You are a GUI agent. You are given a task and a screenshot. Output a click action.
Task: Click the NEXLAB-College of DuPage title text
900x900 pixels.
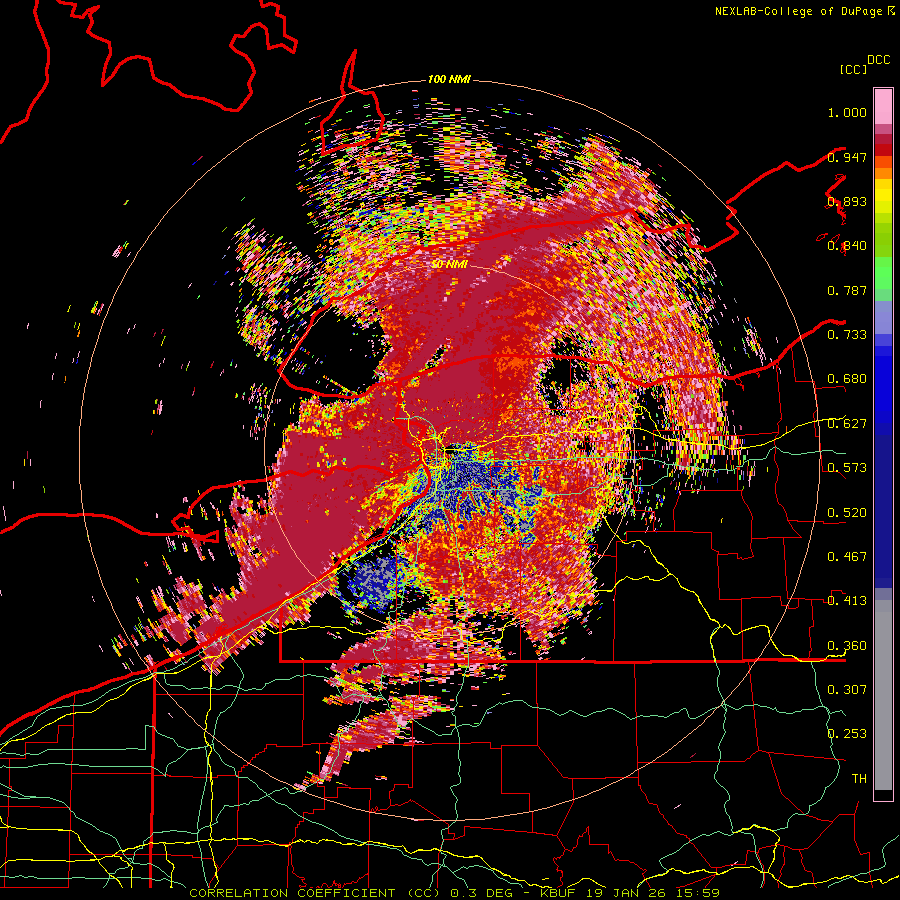click(x=798, y=11)
